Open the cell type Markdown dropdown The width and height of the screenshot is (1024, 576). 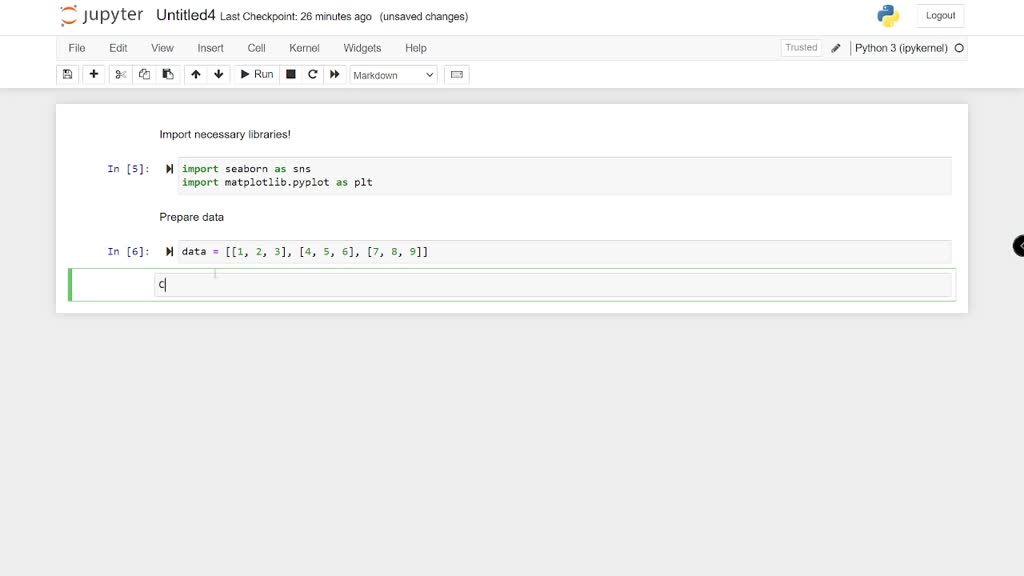[x=393, y=75]
